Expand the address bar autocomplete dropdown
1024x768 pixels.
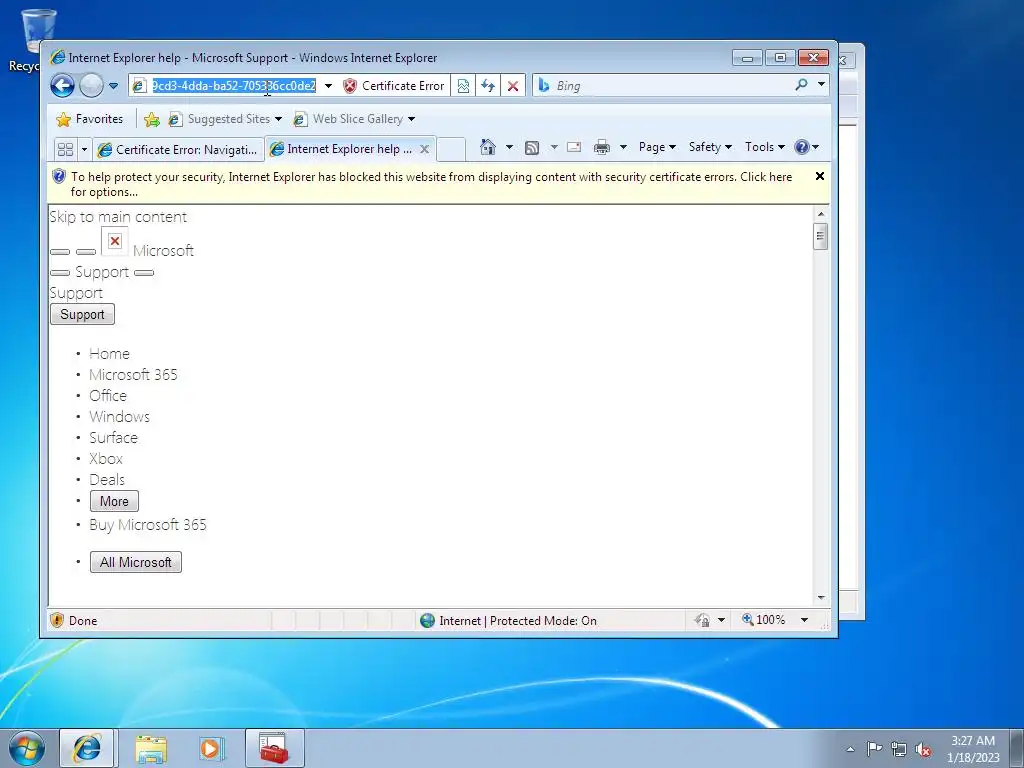[x=328, y=86]
